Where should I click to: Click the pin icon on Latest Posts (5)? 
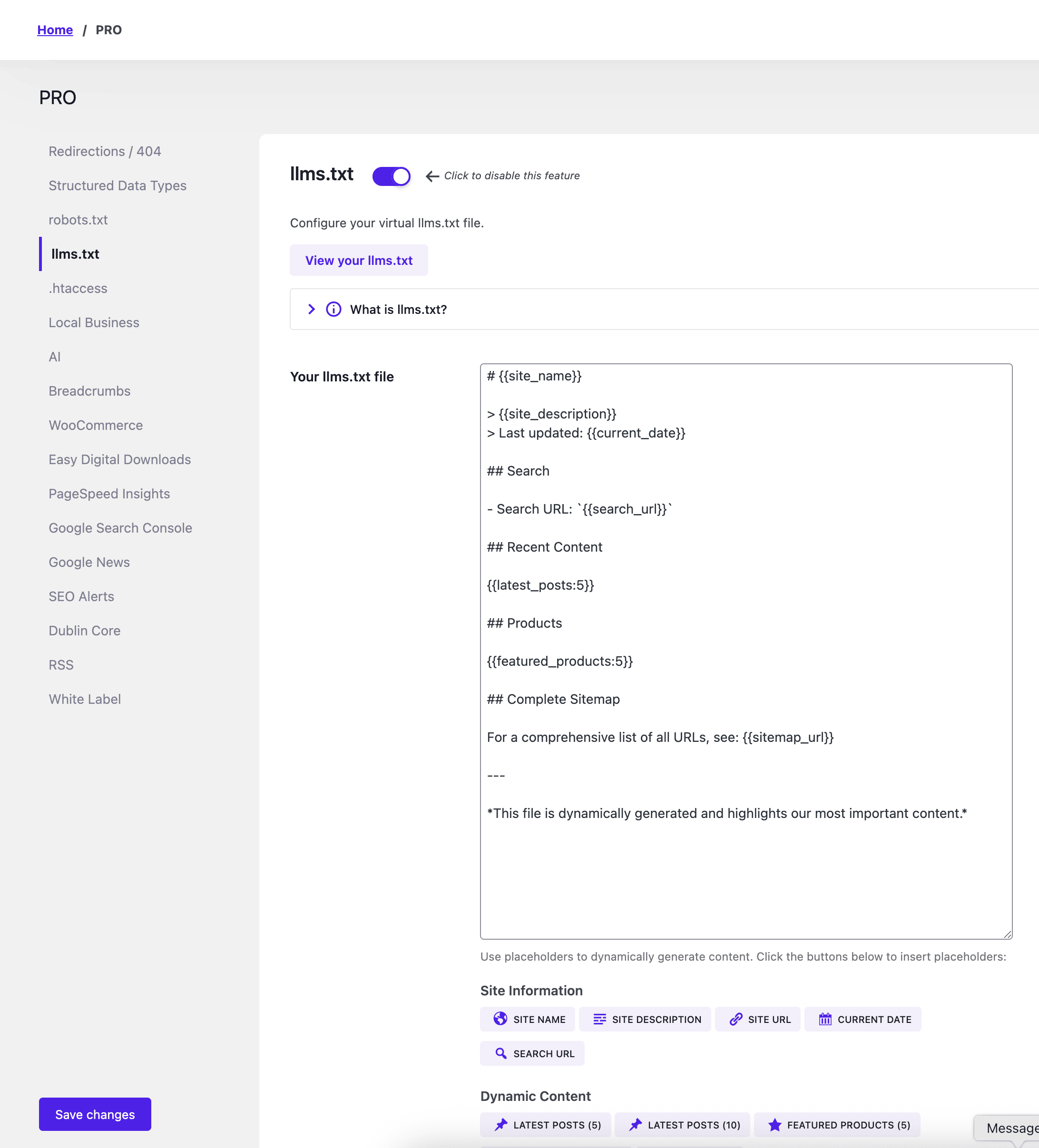(500, 1125)
